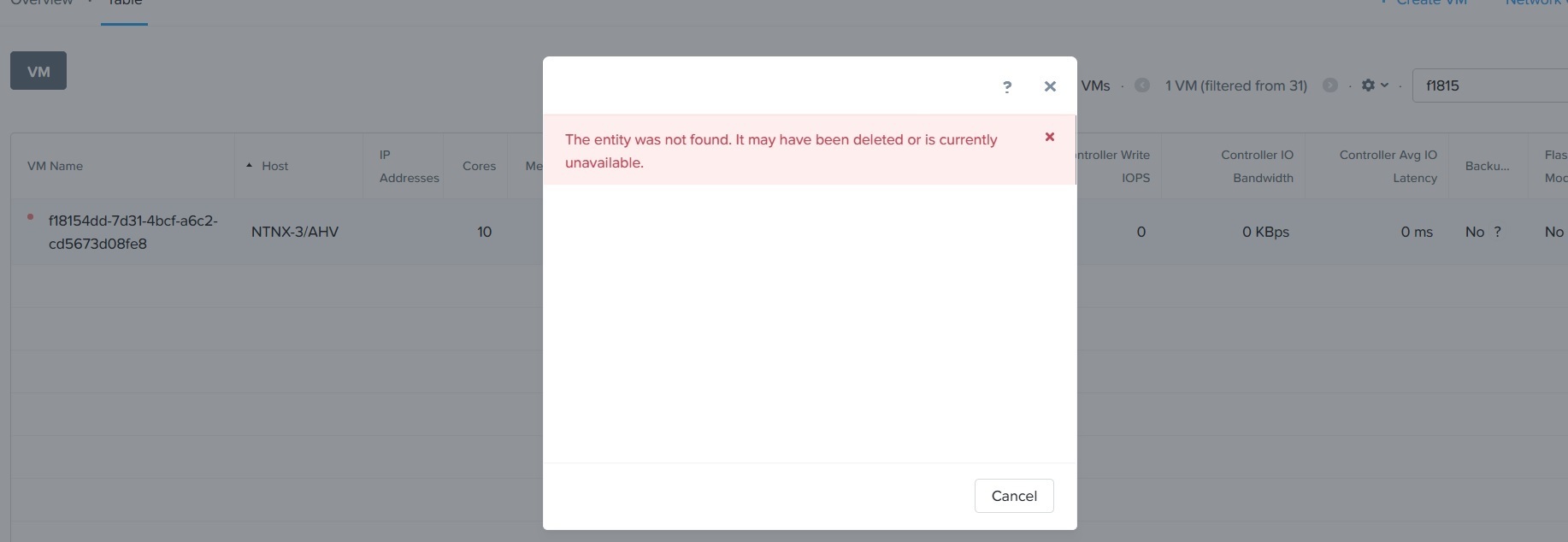This screenshot has width=1568, height=542.
Task: Dismiss the red error message banner
Action: 1050,137
